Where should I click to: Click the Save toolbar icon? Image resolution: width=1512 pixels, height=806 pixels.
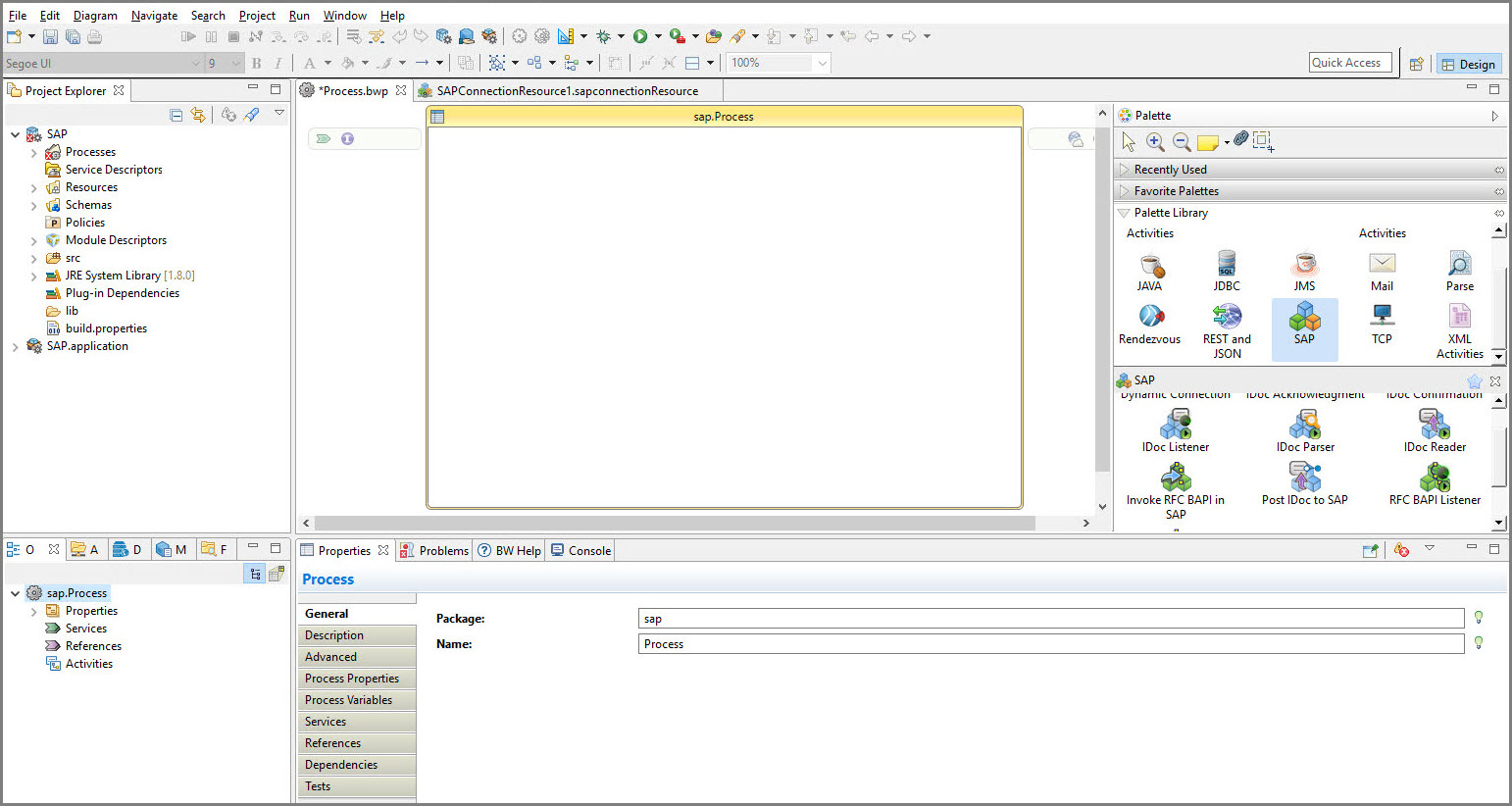tap(50, 37)
